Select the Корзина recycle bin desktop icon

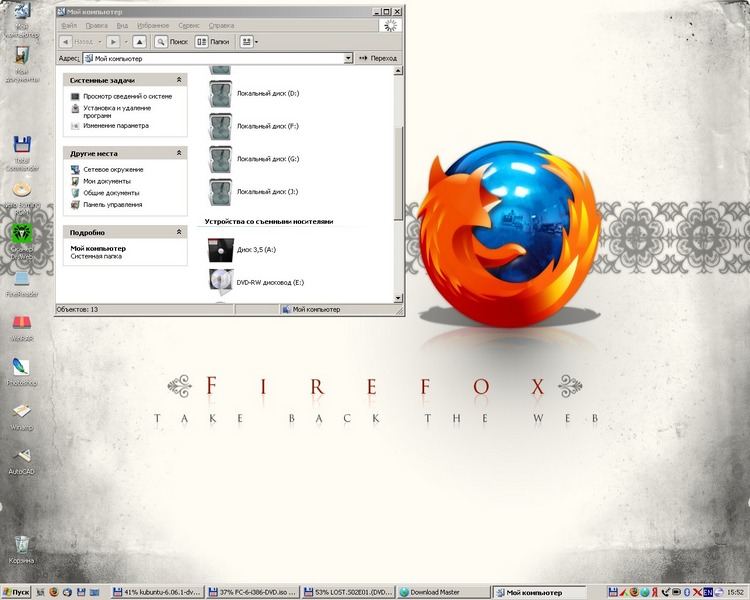click(x=22, y=546)
